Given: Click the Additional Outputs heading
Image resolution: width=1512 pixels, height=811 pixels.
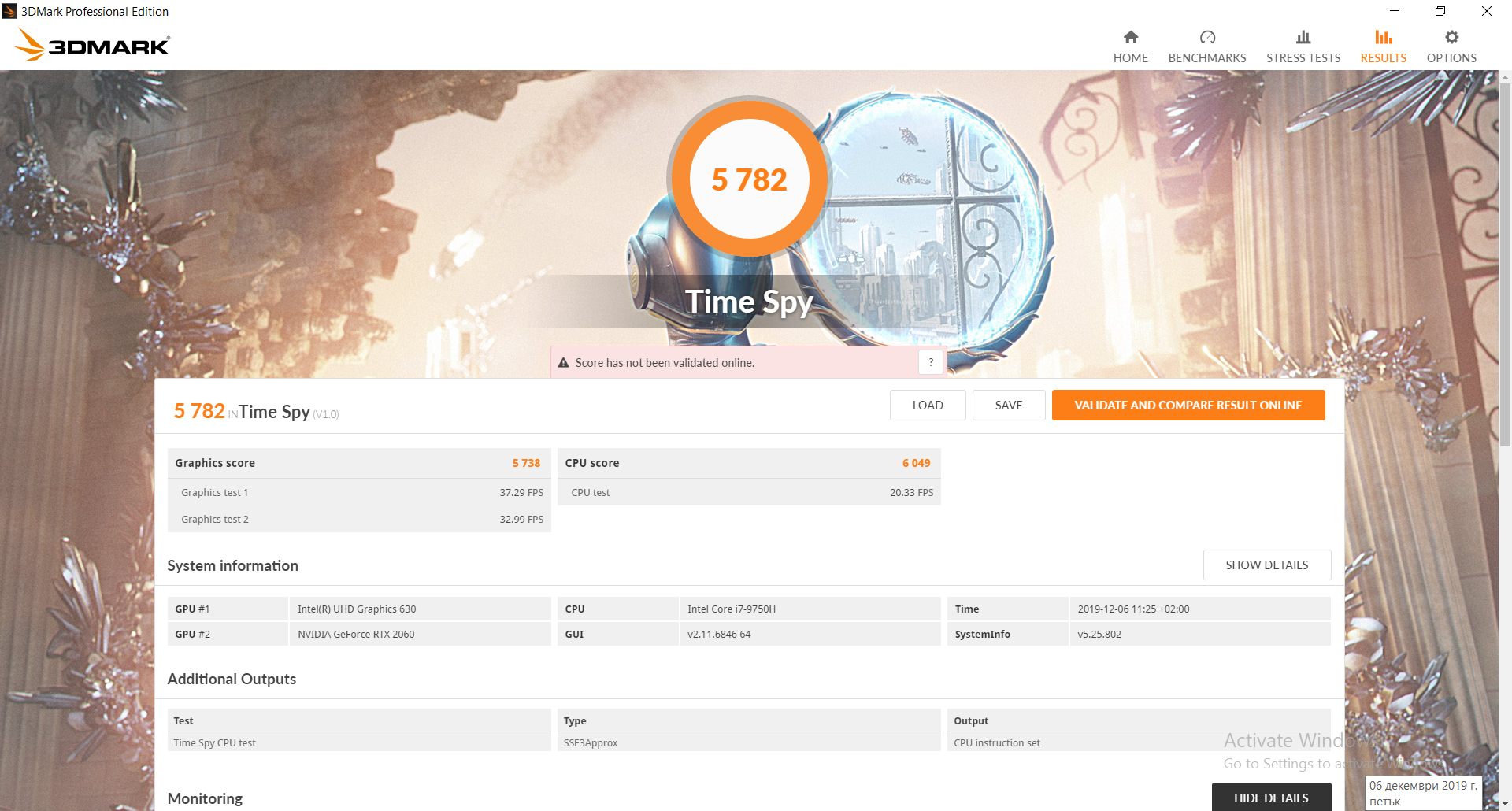Looking at the screenshot, I should pyautogui.click(x=232, y=680).
